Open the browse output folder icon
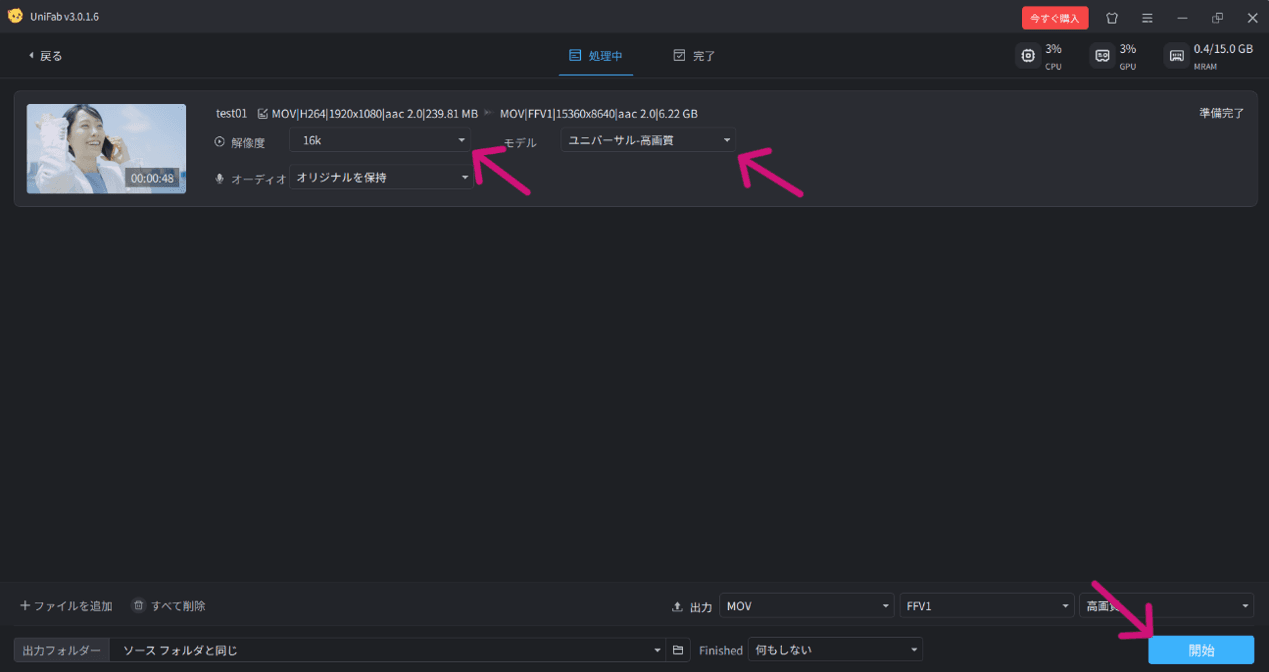1269x672 pixels. (x=678, y=650)
